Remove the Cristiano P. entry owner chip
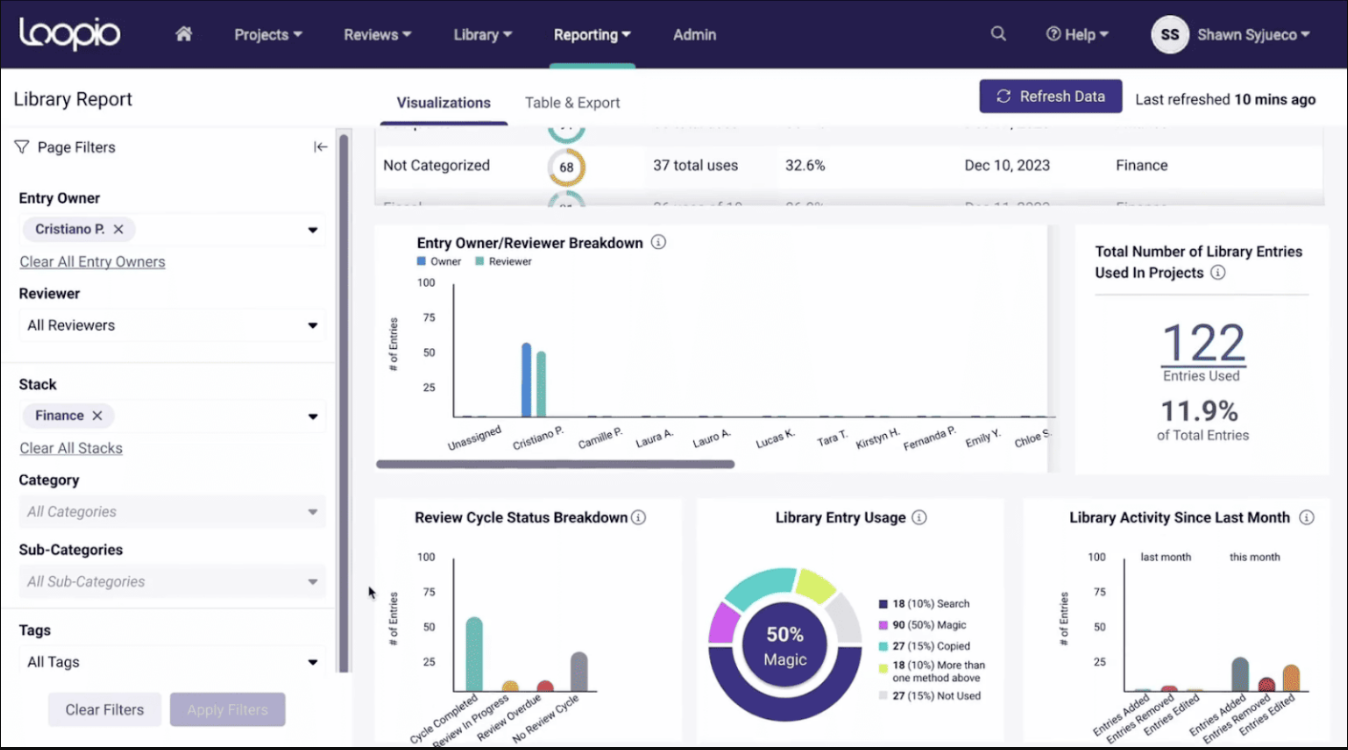This screenshot has width=1348, height=750. coord(118,229)
